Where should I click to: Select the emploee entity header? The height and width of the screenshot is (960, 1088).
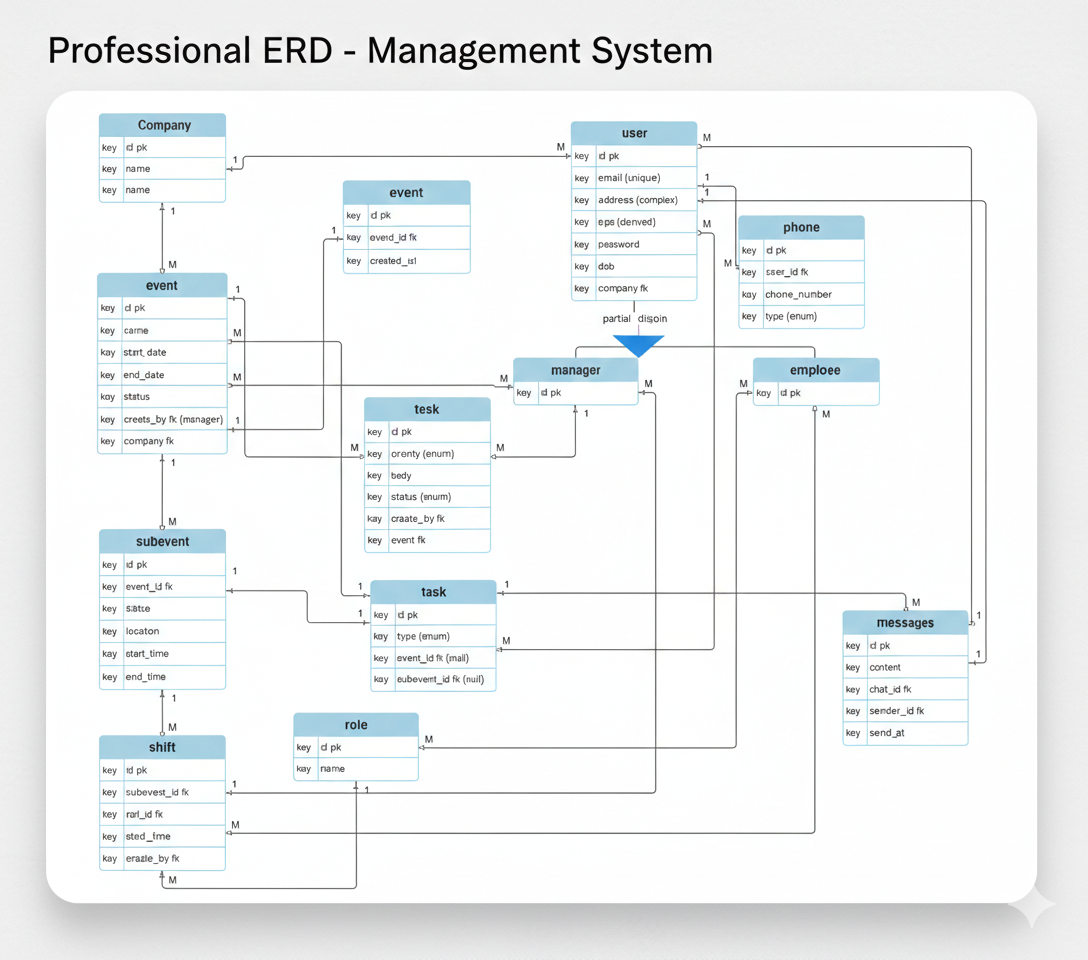816,370
